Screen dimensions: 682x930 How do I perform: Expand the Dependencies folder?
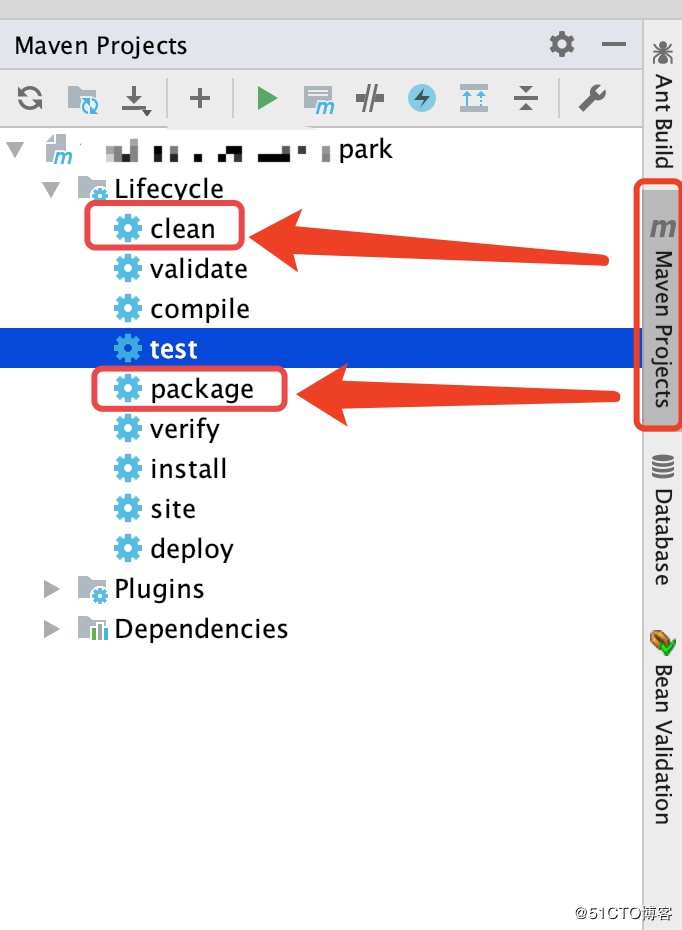[52, 629]
